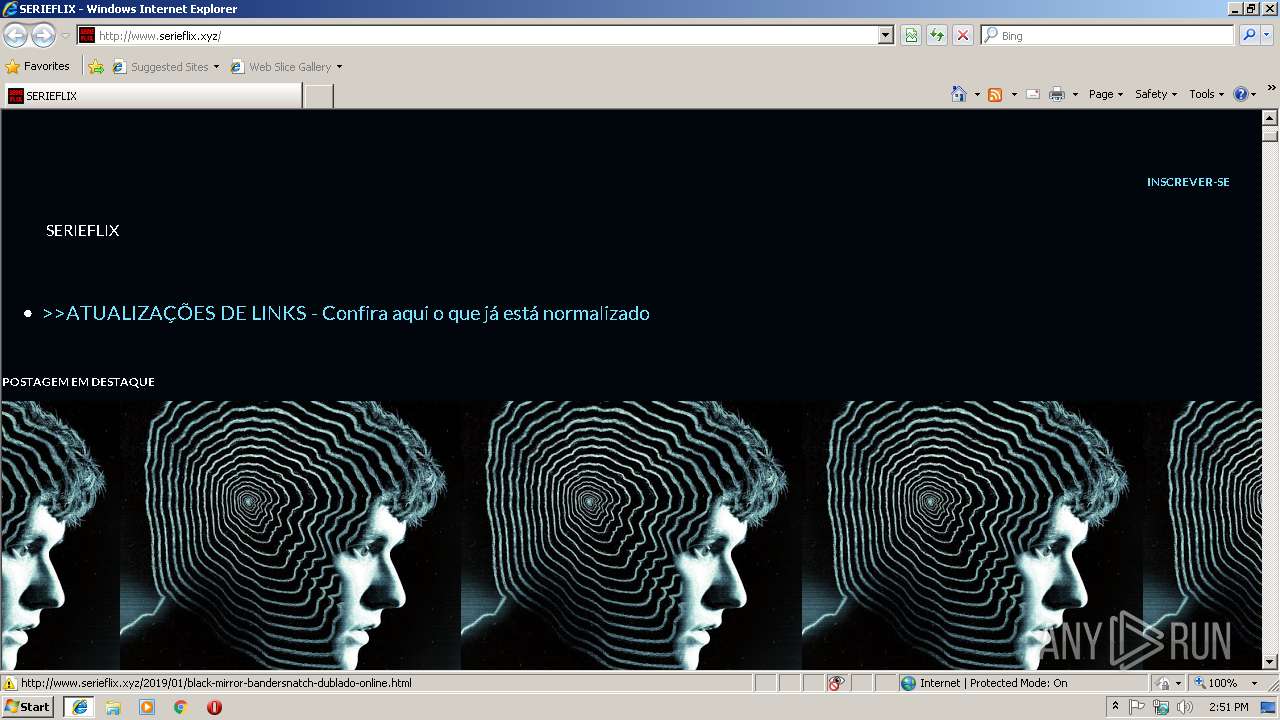Click the network tray icon
The width and height of the screenshot is (1280, 720).
coord(1161,707)
